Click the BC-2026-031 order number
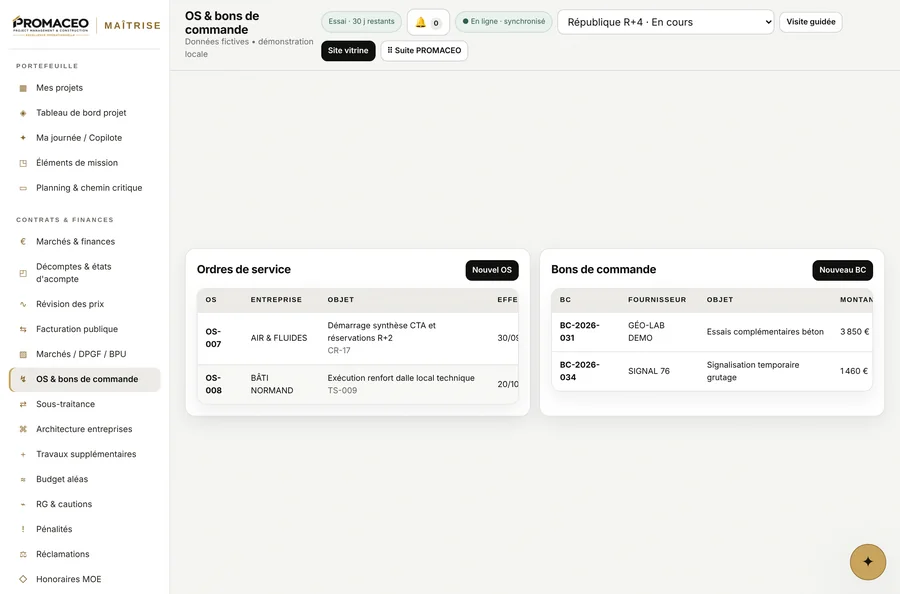Screen dimensions: 900x594 pos(580,332)
